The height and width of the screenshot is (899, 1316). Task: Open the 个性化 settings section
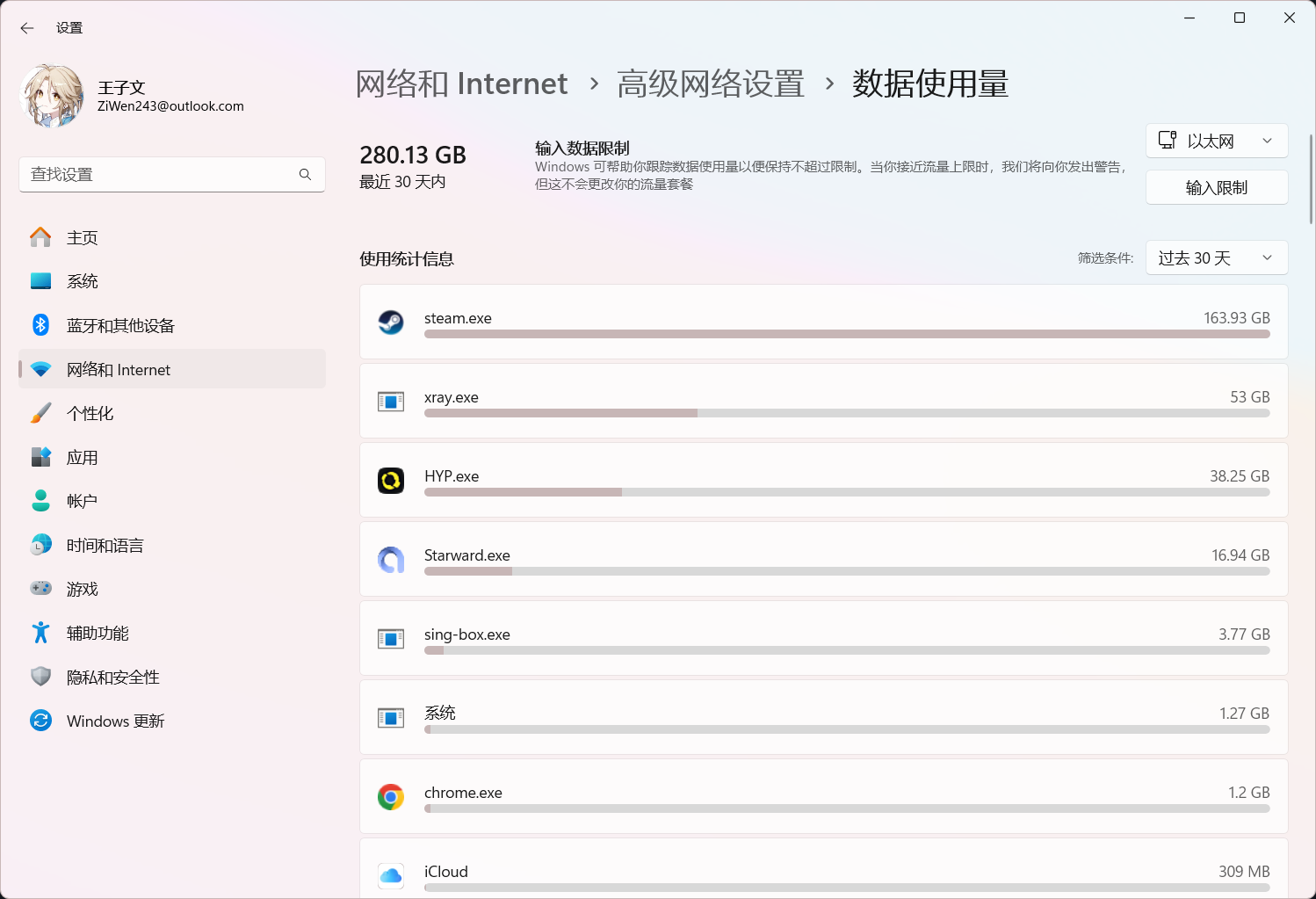coord(90,413)
